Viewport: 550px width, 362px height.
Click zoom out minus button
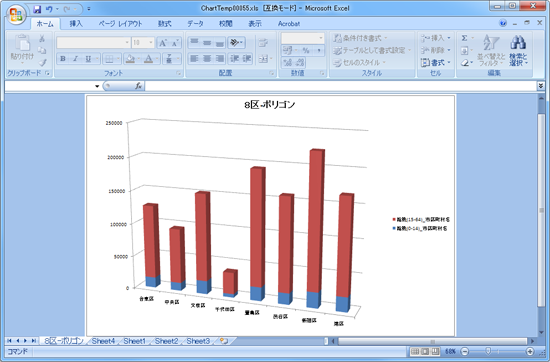coord(464,351)
